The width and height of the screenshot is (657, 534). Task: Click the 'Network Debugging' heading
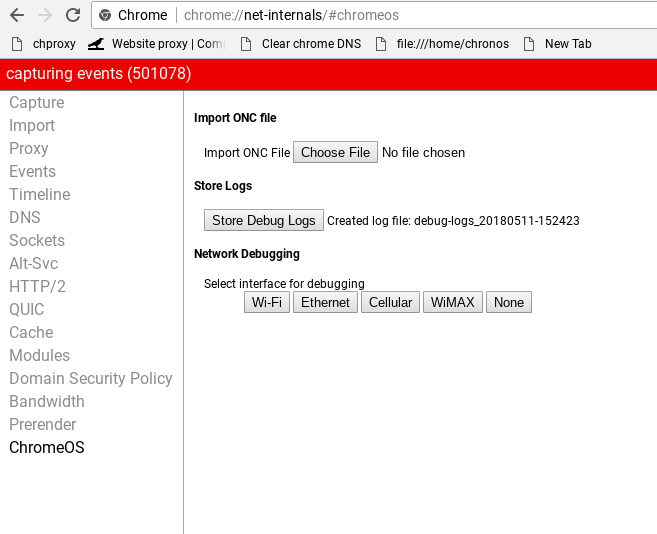(x=247, y=254)
